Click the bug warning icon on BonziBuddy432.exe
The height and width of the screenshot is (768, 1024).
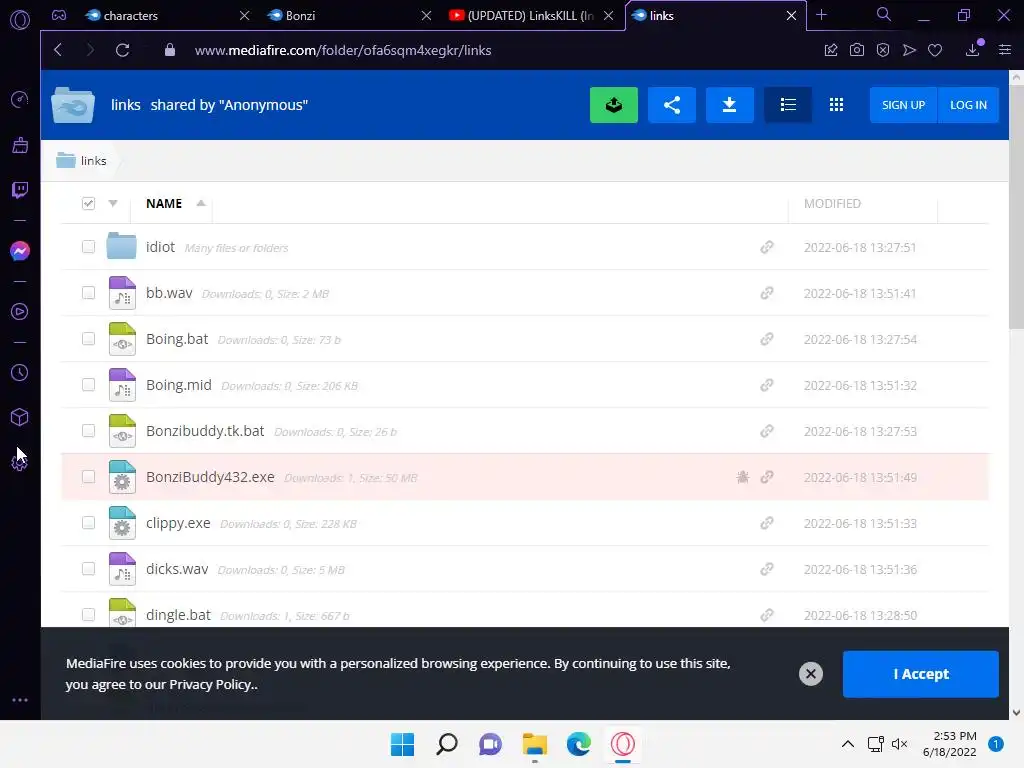tap(743, 477)
